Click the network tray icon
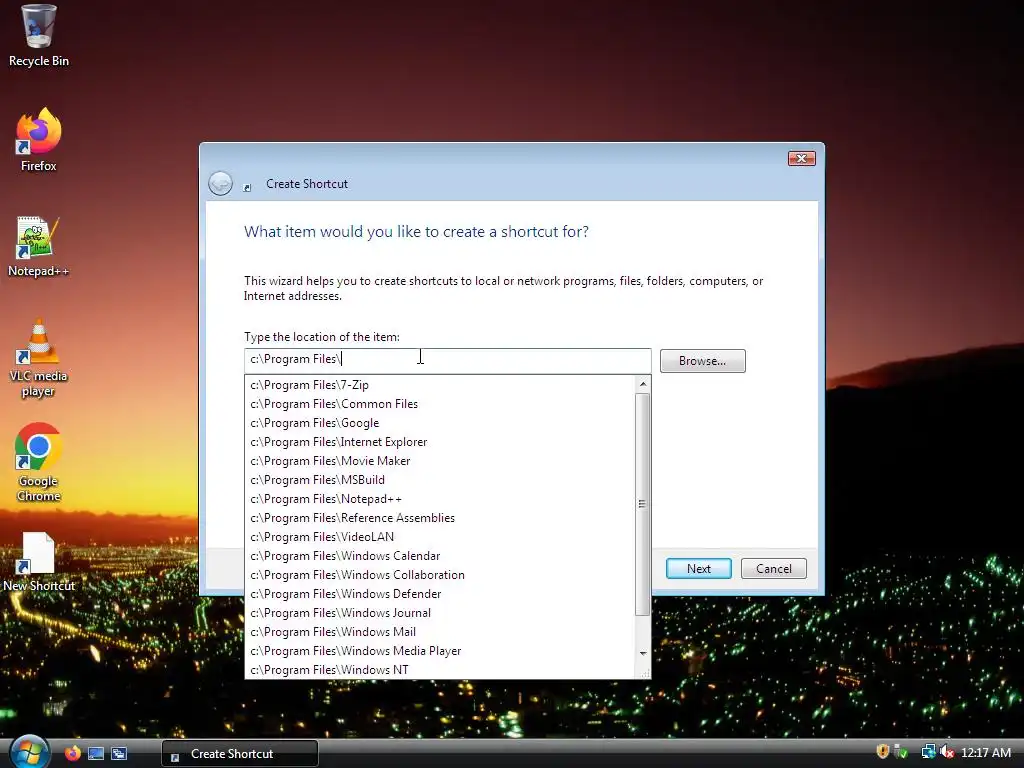The image size is (1024, 768). [928, 752]
